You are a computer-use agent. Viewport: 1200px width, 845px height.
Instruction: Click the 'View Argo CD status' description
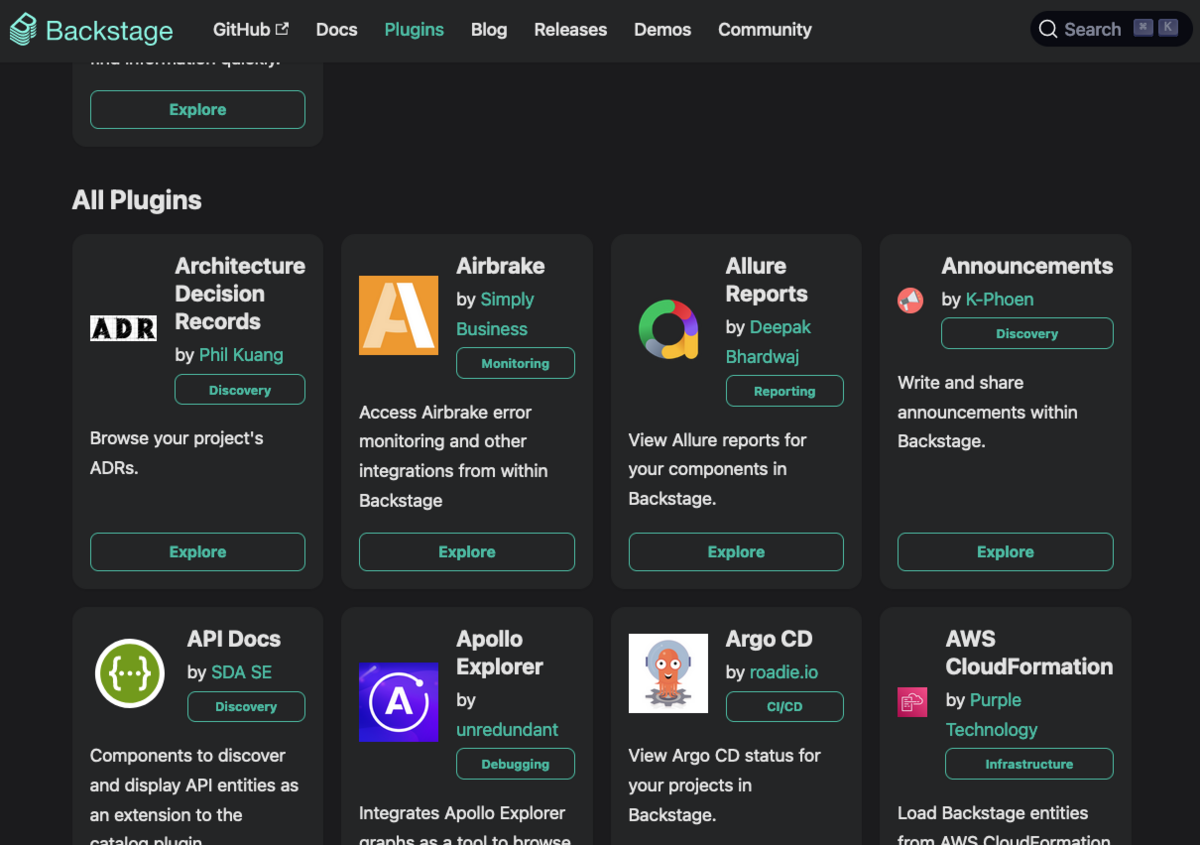coord(724,785)
